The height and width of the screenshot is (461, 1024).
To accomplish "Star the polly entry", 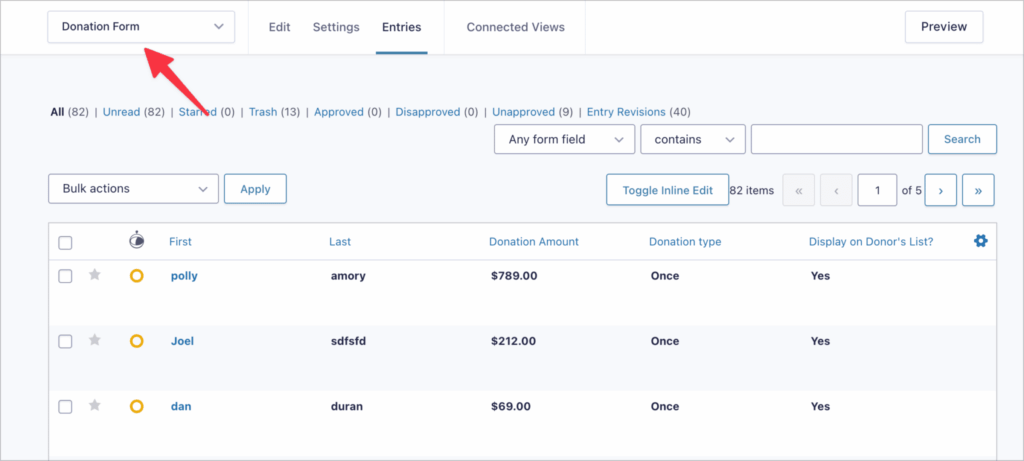I will 95,276.
